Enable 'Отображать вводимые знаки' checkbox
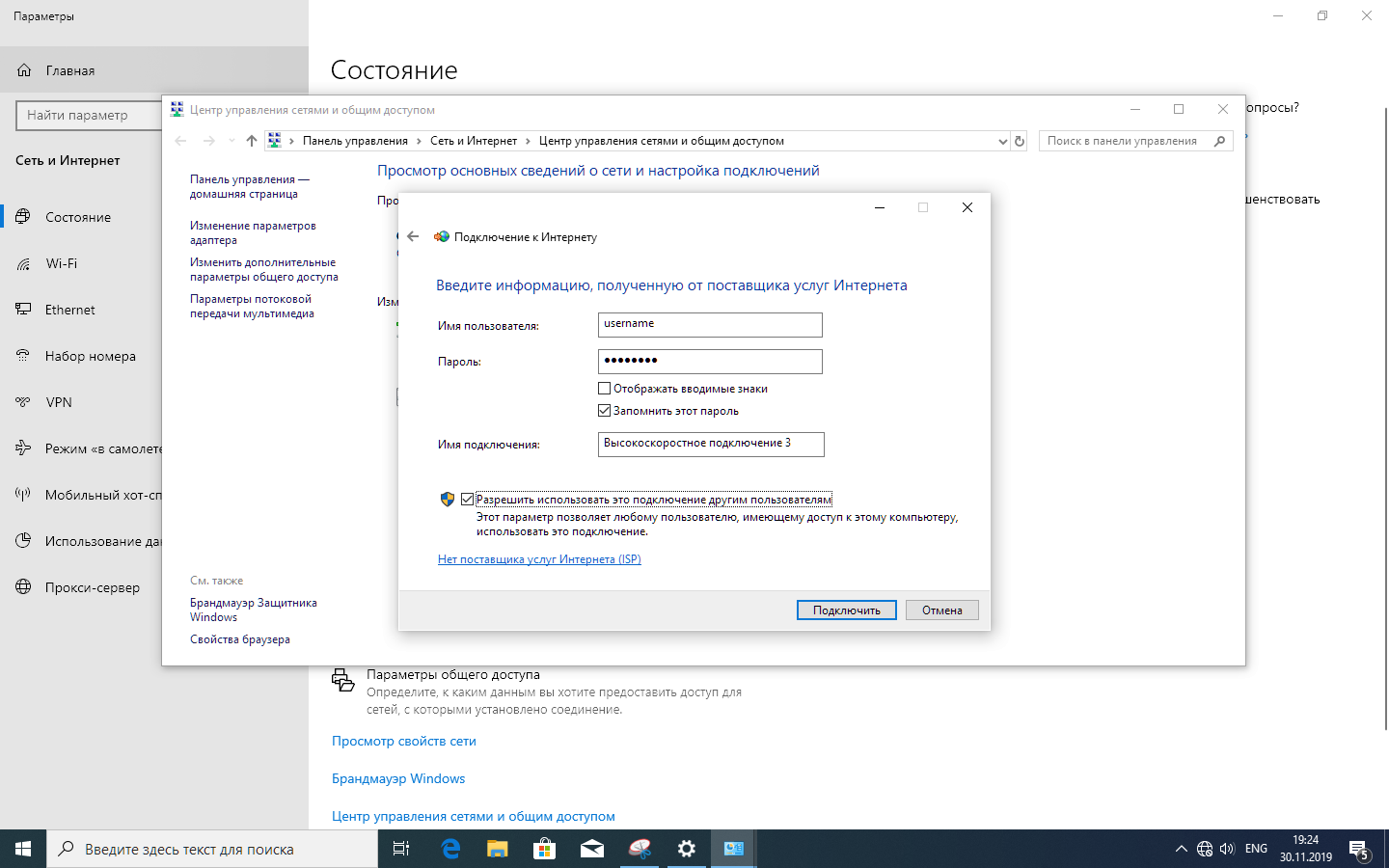 [x=605, y=389]
